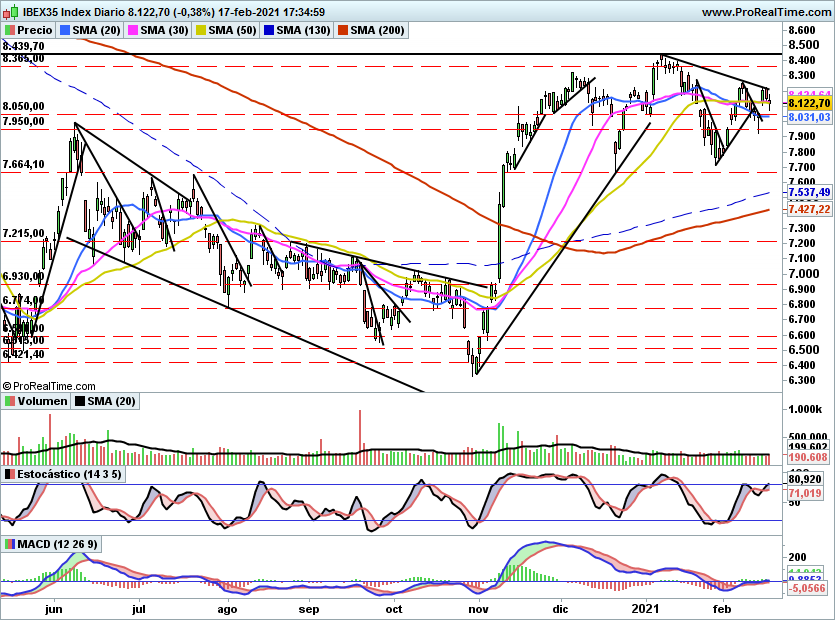Click the magenta SMA (30) square icon
This screenshot has height=620, width=835.
[133, 30]
